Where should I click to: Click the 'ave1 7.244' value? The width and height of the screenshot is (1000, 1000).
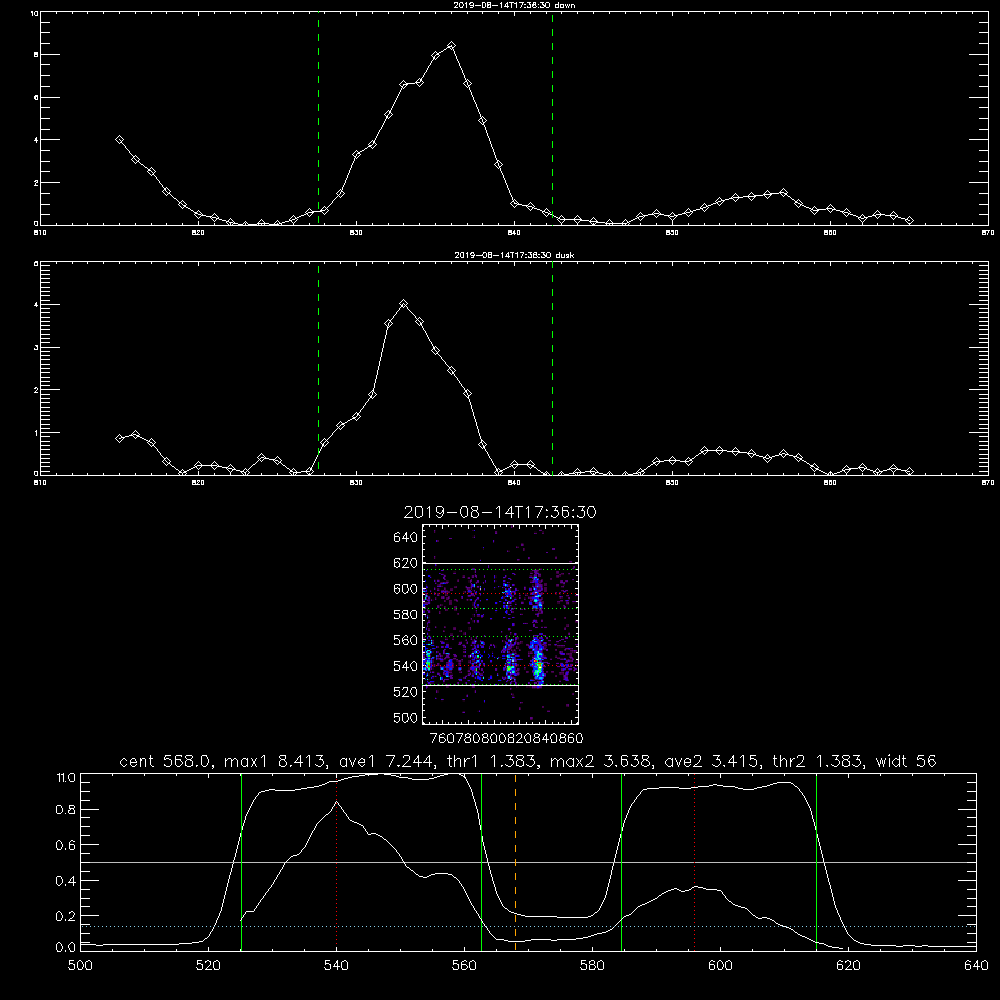[x=388, y=761]
